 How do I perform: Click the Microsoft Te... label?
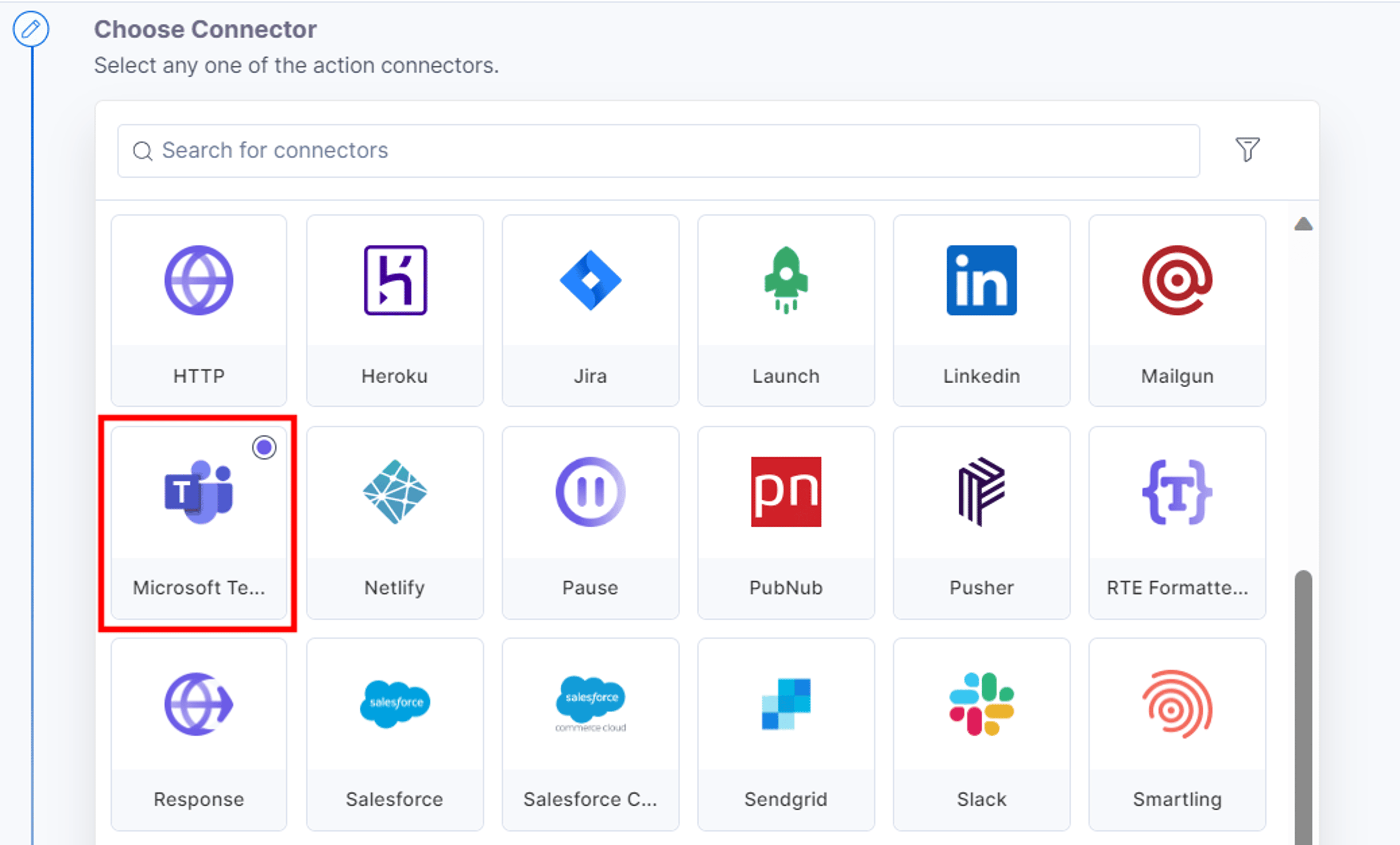tap(199, 588)
